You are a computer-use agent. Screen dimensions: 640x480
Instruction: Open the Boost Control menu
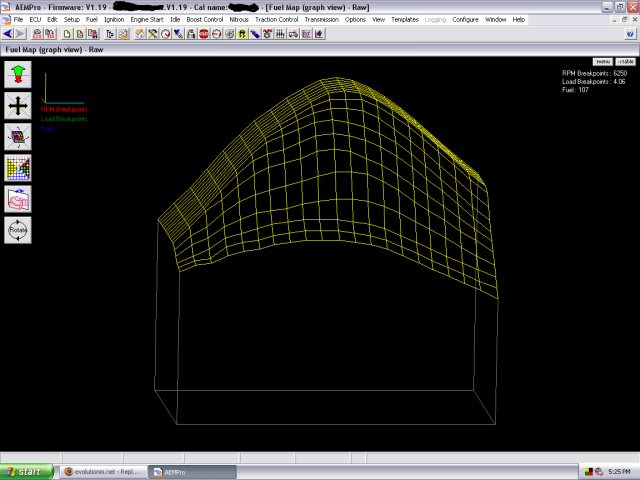point(205,20)
